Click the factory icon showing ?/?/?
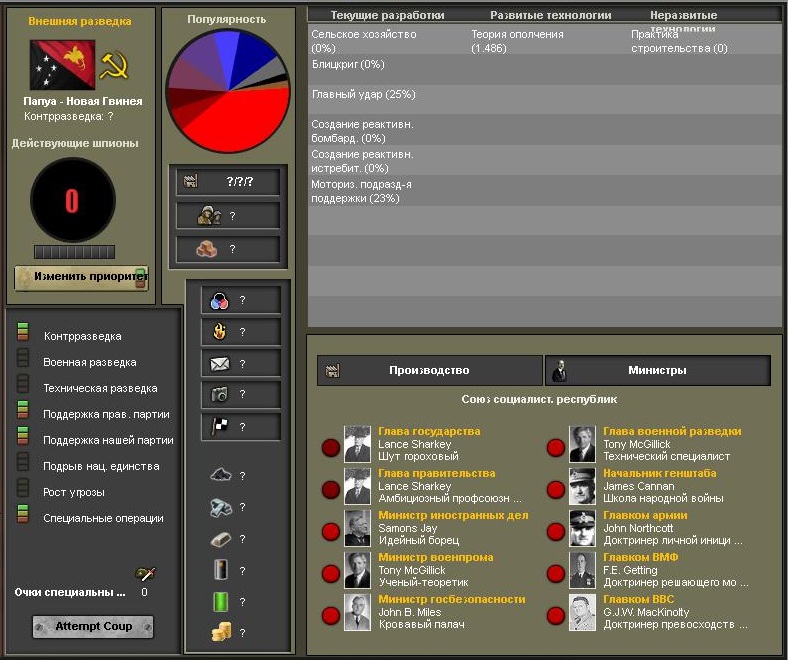Screen dimensions: 788x660 tap(190, 181)
